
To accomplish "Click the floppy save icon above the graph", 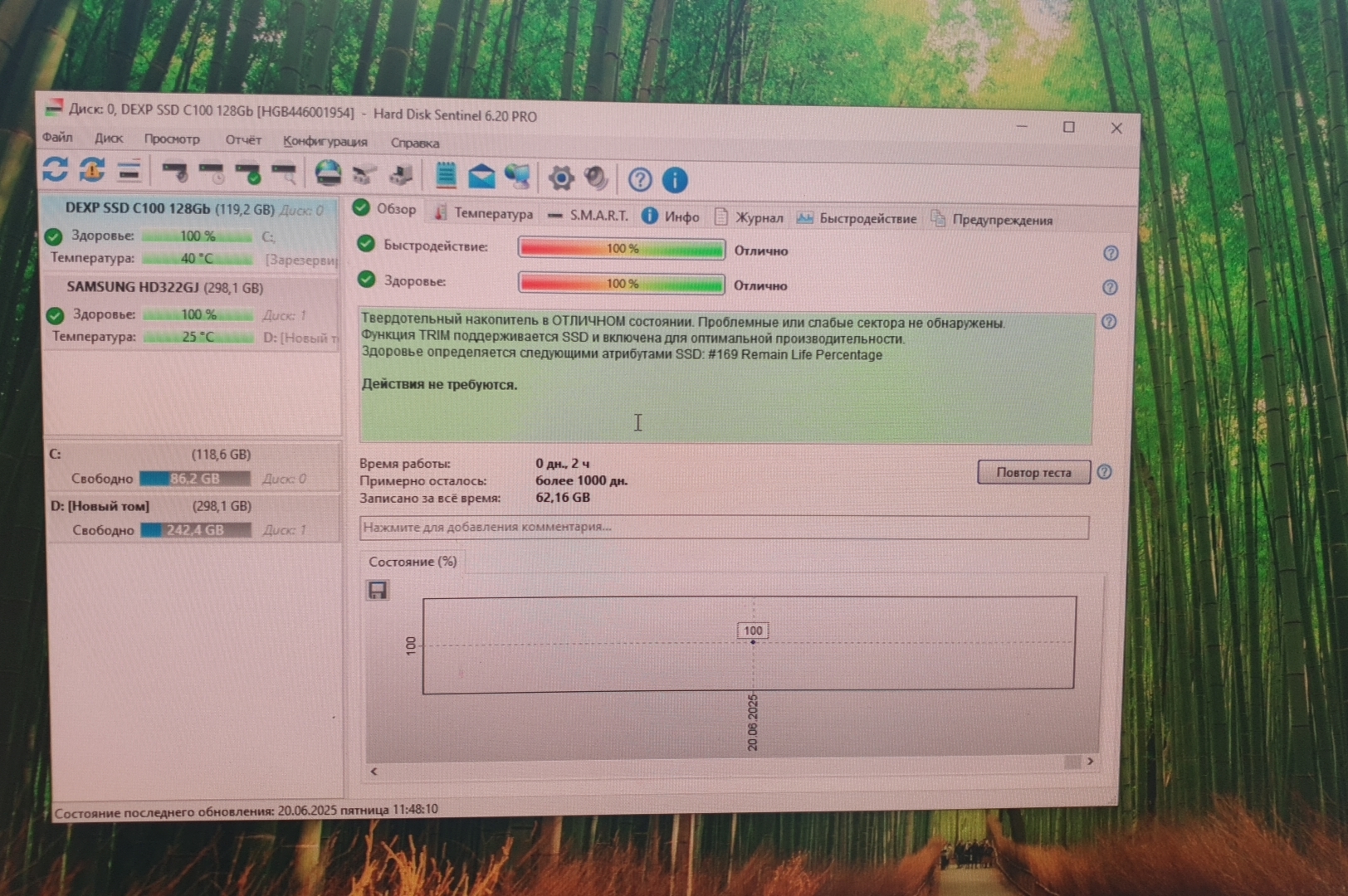I will coord(378,590).
